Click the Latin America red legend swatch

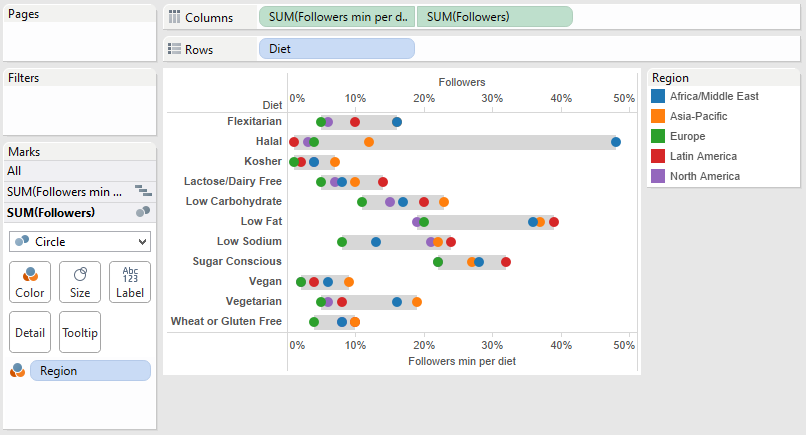click(658, 156)
